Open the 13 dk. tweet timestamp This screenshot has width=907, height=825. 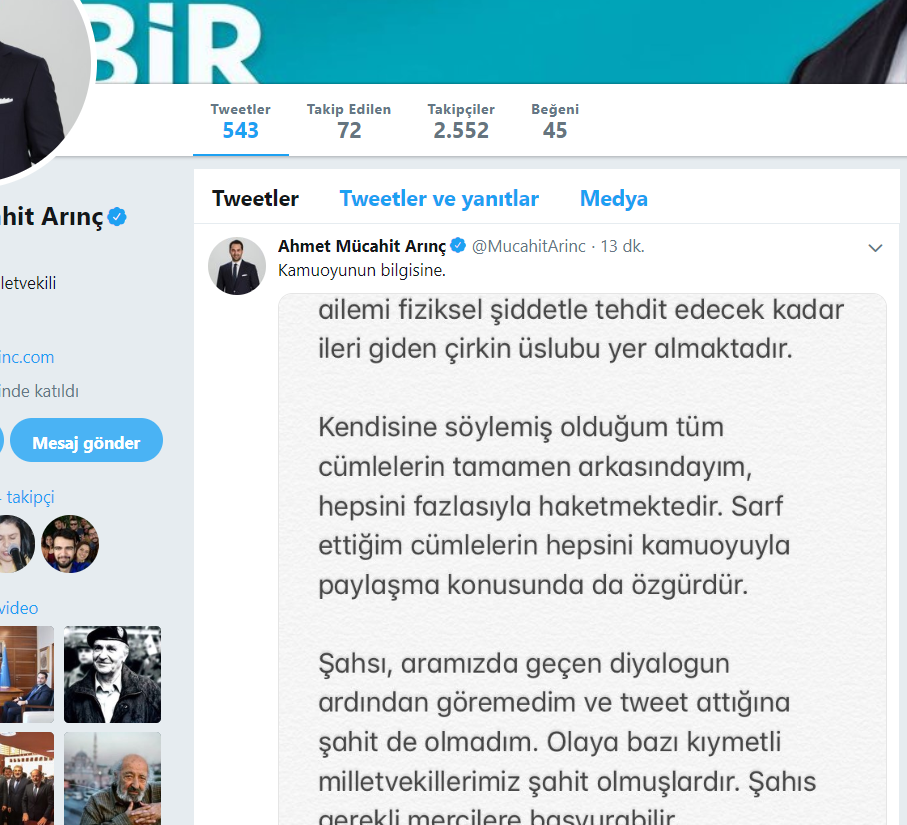622,246
